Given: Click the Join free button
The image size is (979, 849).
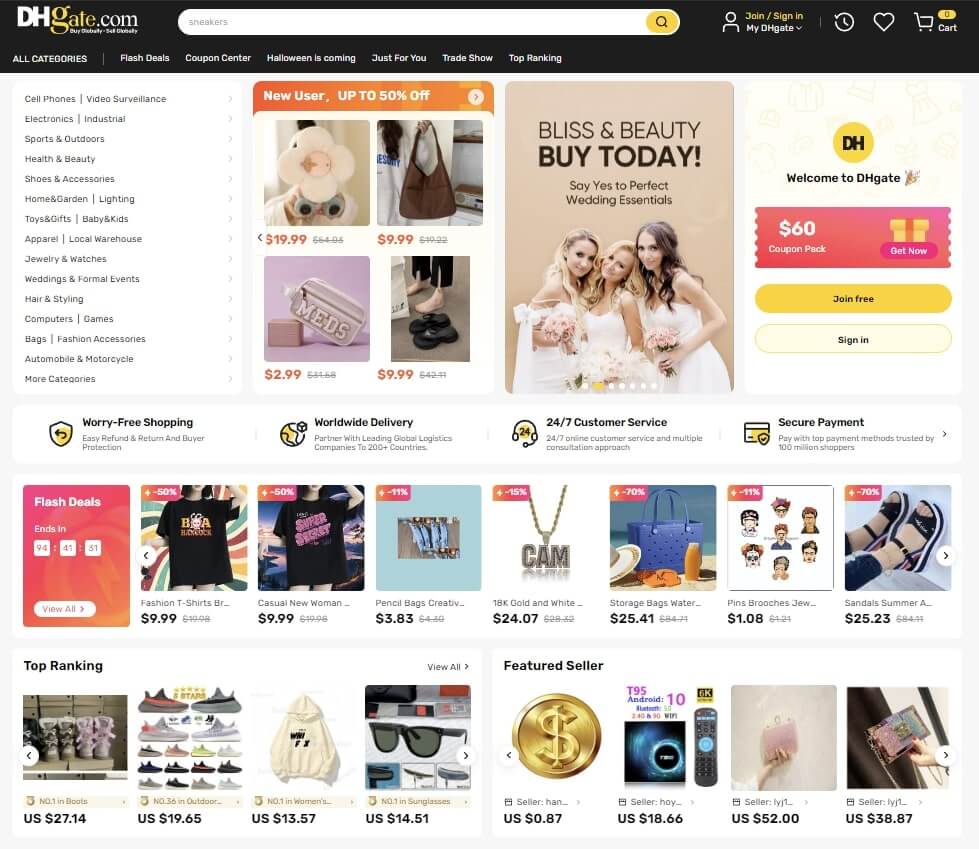Looking at the screenshot, I should tap(853, 299).
